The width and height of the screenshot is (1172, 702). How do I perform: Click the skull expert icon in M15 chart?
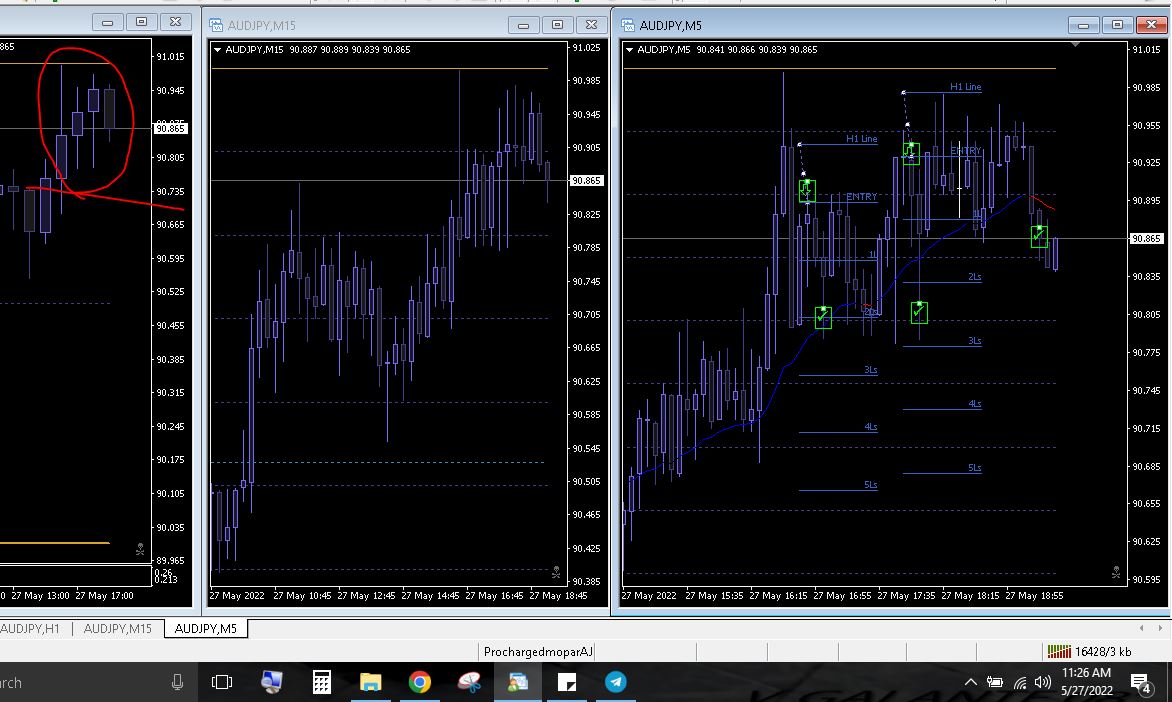click(556, 573)
